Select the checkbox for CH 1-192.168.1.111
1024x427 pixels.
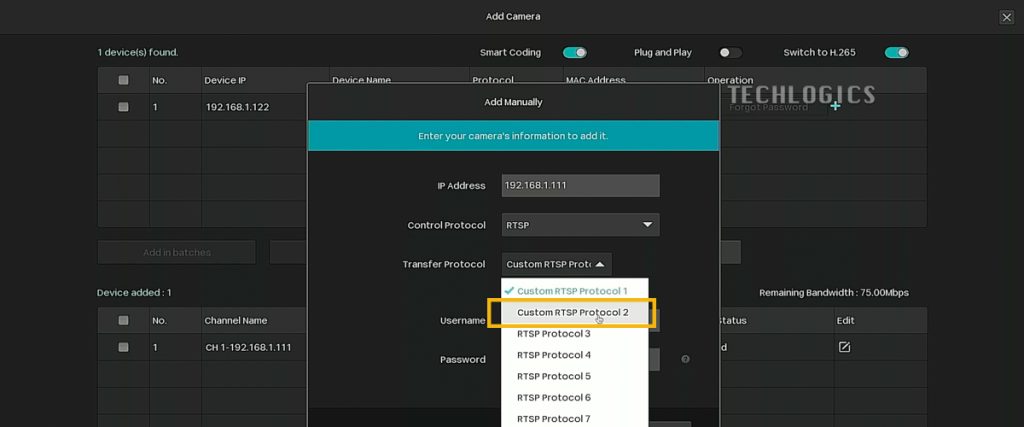pyautogui.click(x=124, y=347)
